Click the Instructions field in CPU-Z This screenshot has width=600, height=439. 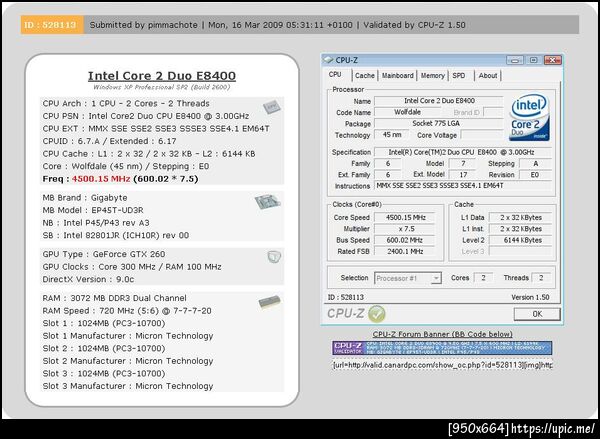463,186
